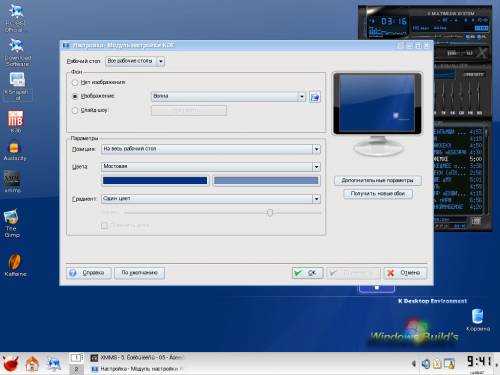Open the wallpaper image name dropdown
This screenshot has height=375, width=500.
click(x=228, y=97)
